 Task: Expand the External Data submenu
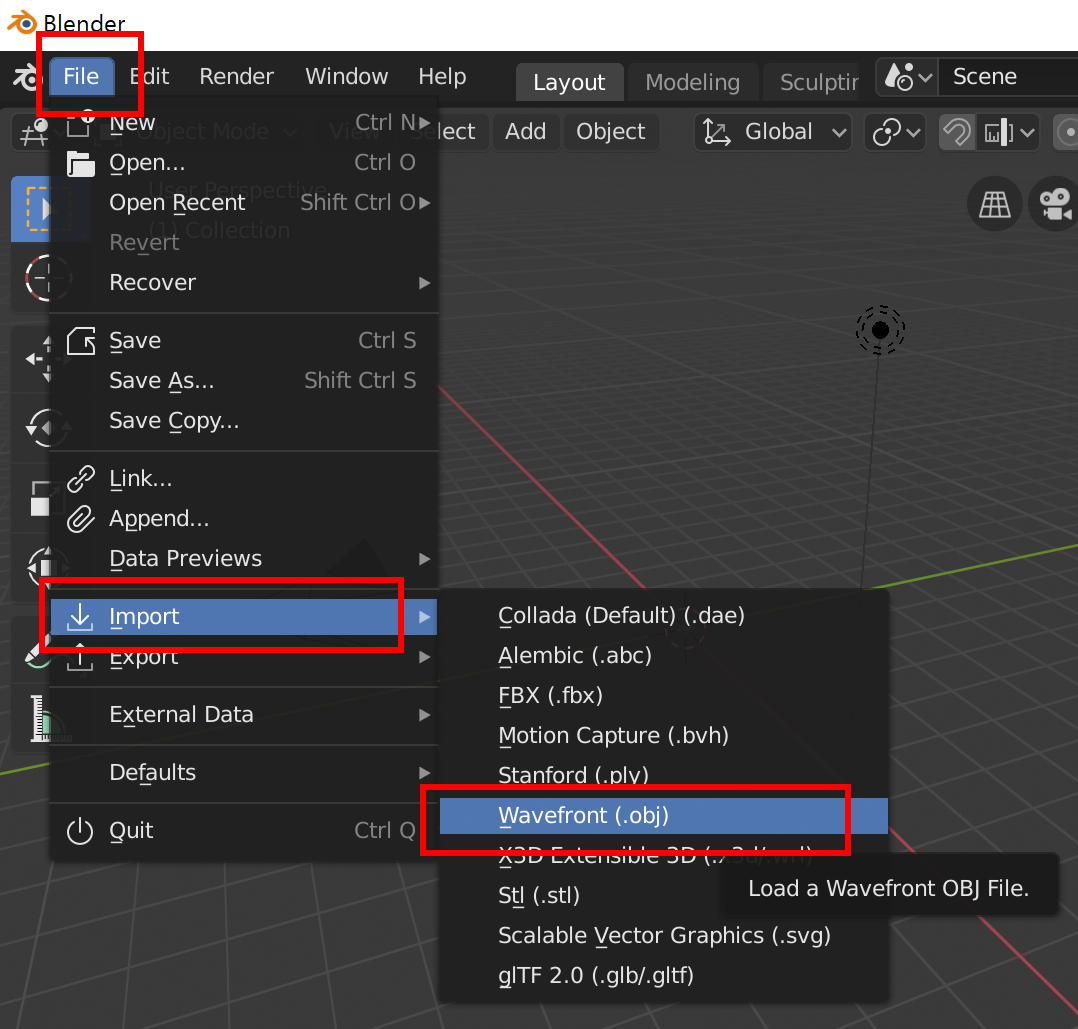(244, 715)
